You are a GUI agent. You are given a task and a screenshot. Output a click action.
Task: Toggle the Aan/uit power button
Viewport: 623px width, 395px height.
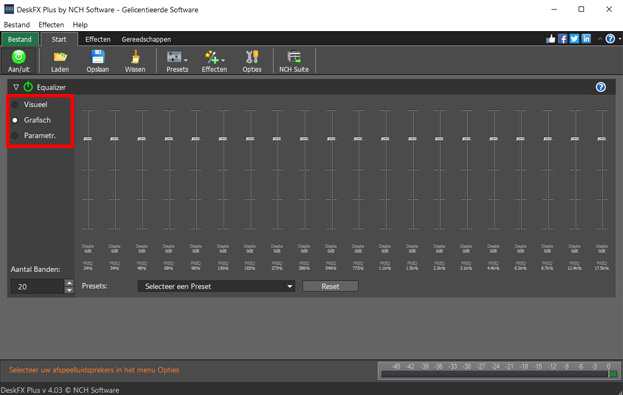click(x=19, y=61)
